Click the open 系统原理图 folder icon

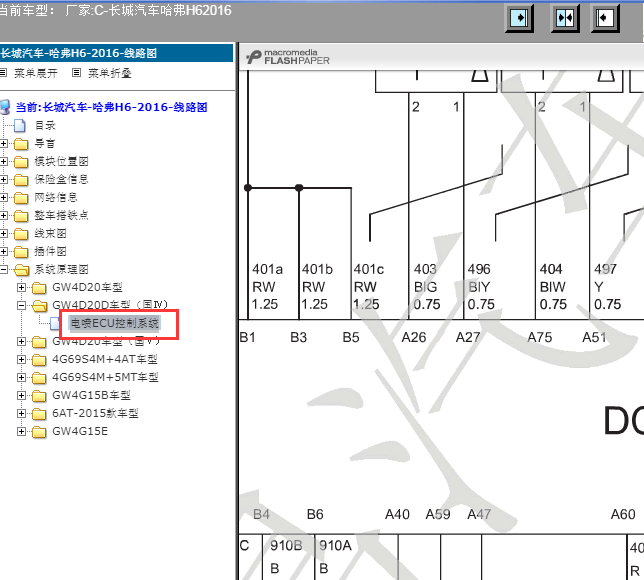coord(21,270)
